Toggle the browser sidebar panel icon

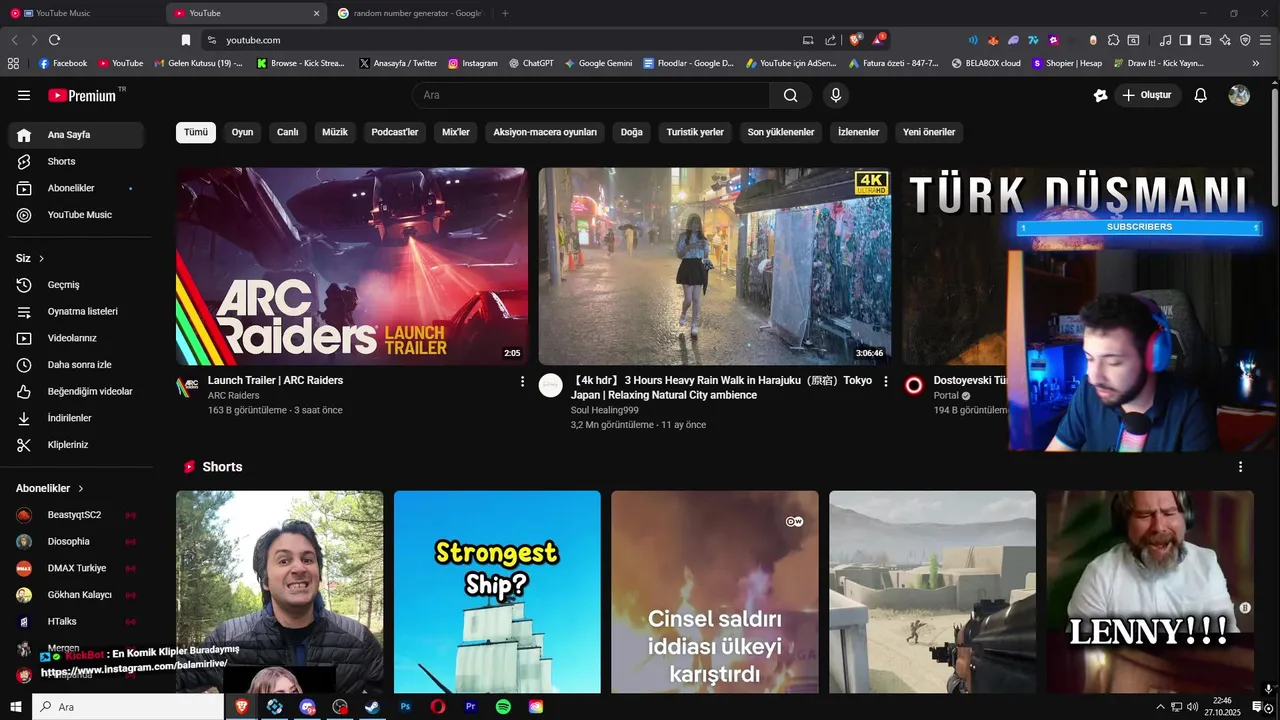coord(1185,40)
